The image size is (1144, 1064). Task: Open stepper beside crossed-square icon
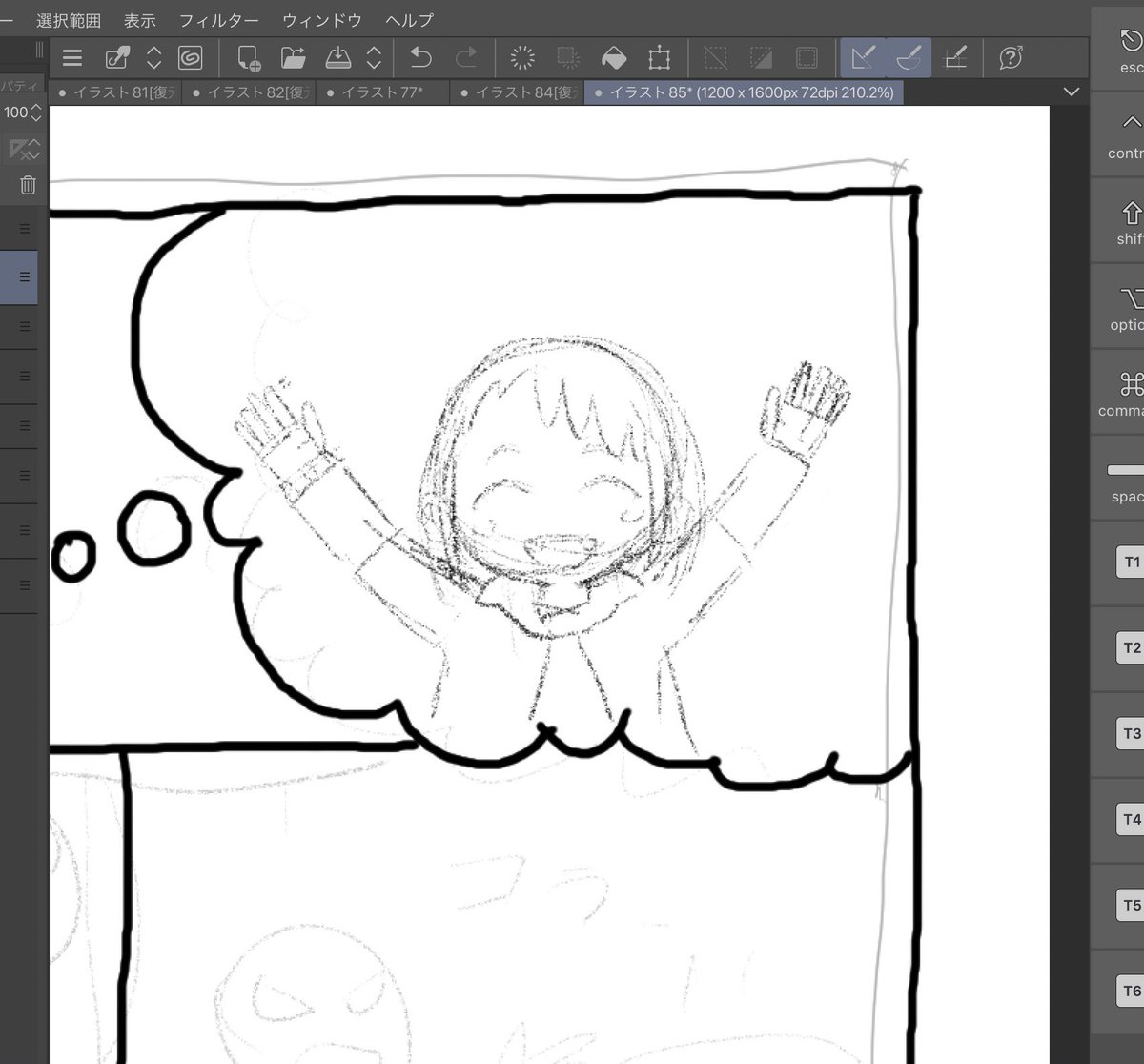(34, 150)
